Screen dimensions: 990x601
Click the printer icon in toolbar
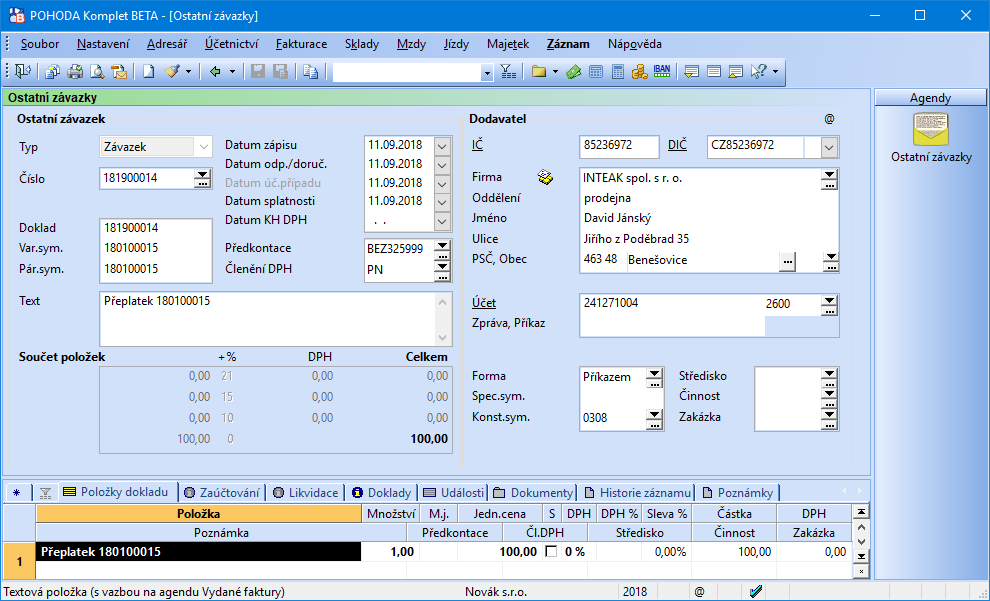(75, 72)
